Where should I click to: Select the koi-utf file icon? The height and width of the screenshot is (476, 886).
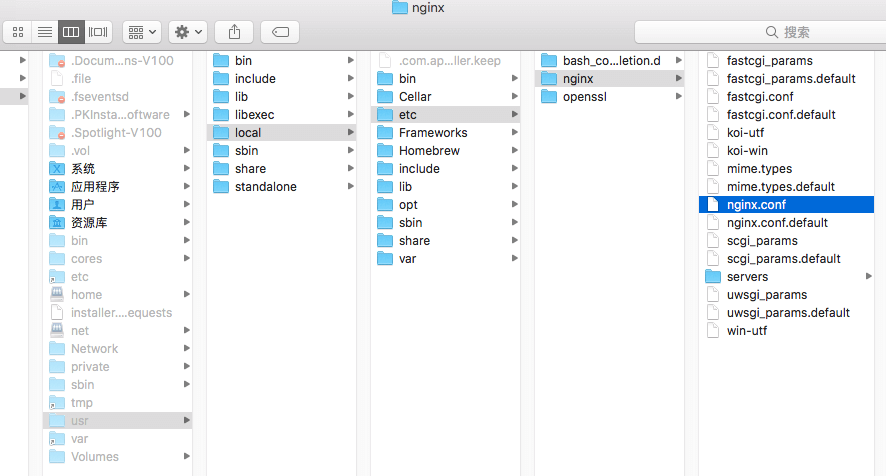point(713,133)
